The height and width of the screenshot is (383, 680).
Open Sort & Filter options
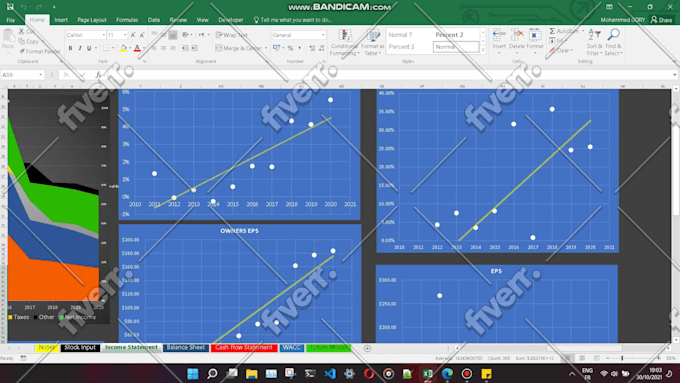[595, 43]
